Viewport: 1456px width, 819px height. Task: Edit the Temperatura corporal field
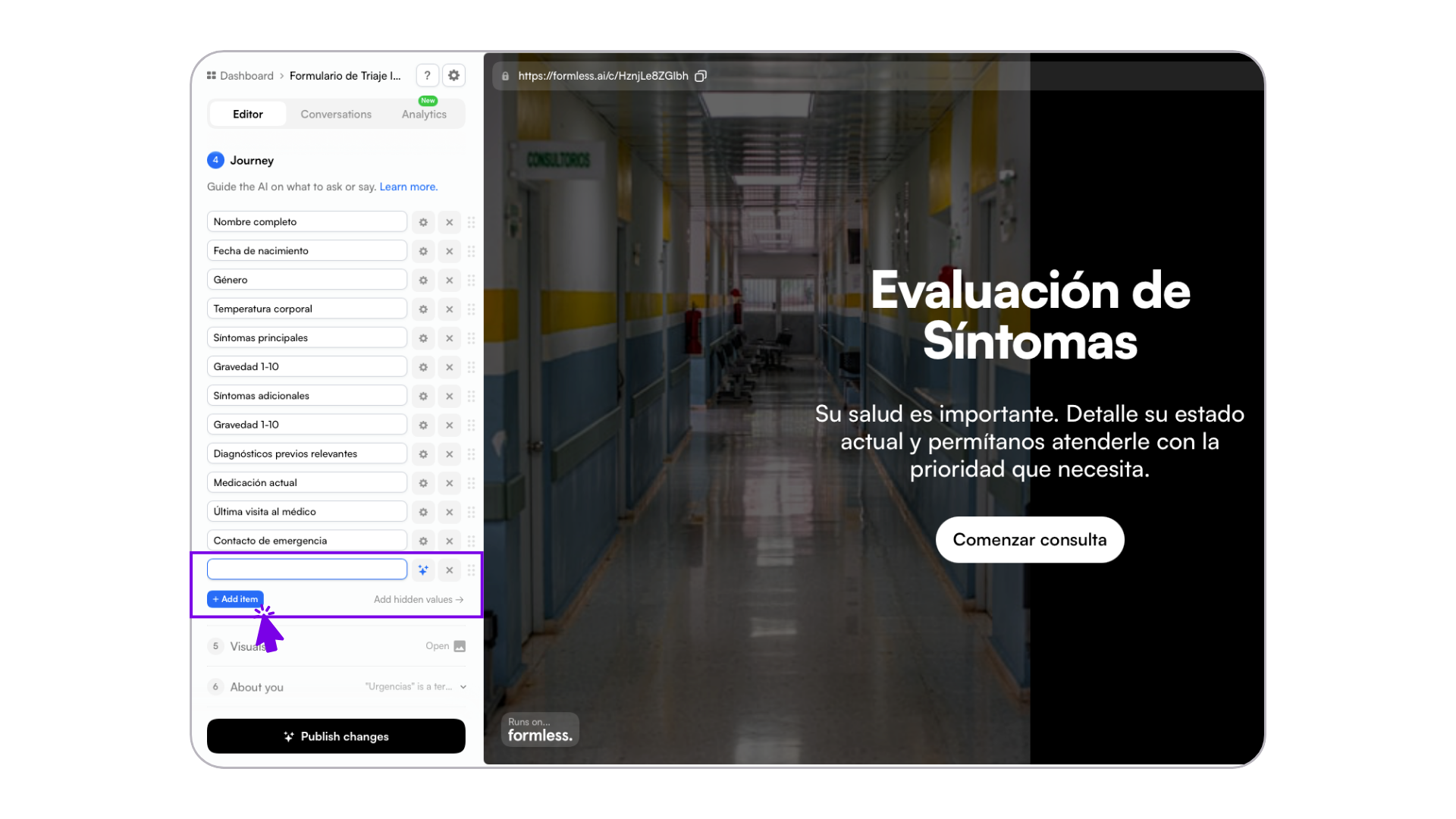(307, 309)
